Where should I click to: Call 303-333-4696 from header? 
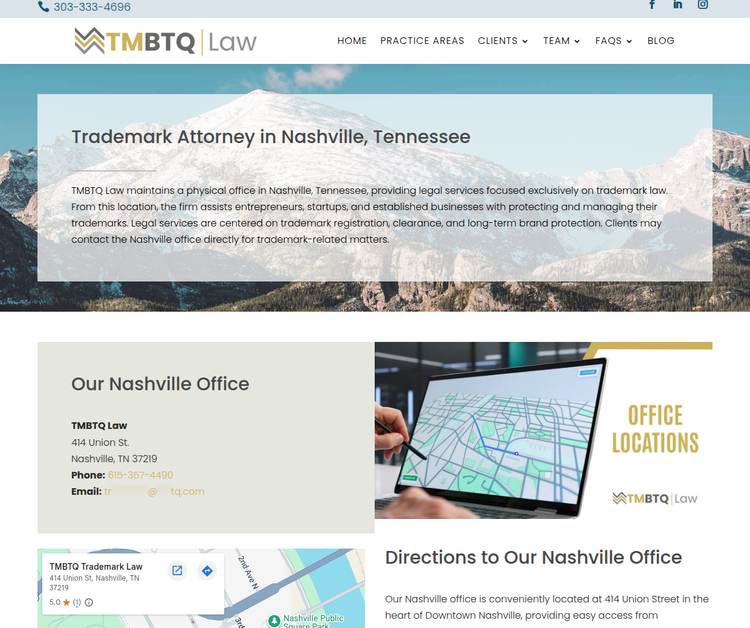[92, 7]
